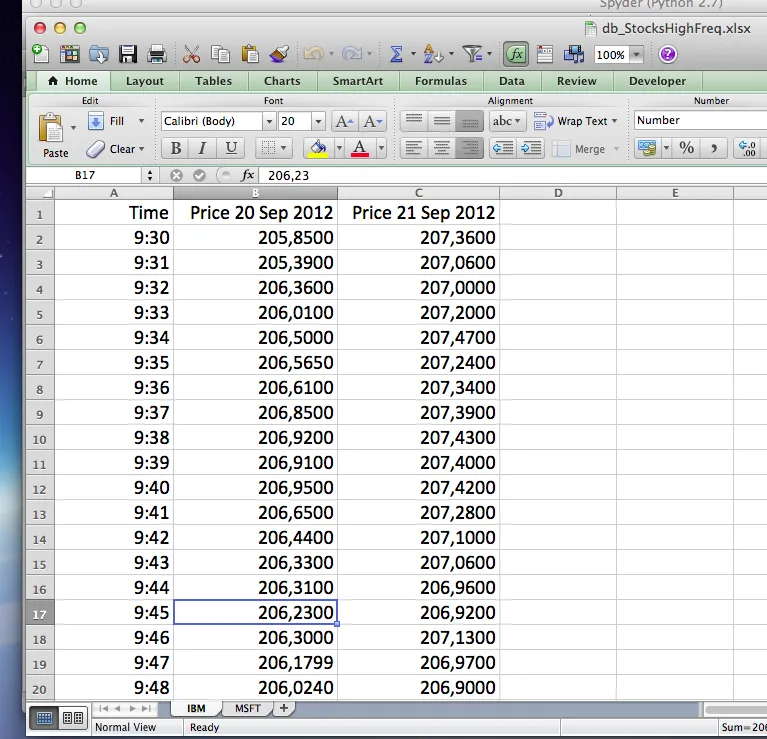Open the abc text orientation dropdown
The width and height of the screenshot is (767, 739).
507,121
